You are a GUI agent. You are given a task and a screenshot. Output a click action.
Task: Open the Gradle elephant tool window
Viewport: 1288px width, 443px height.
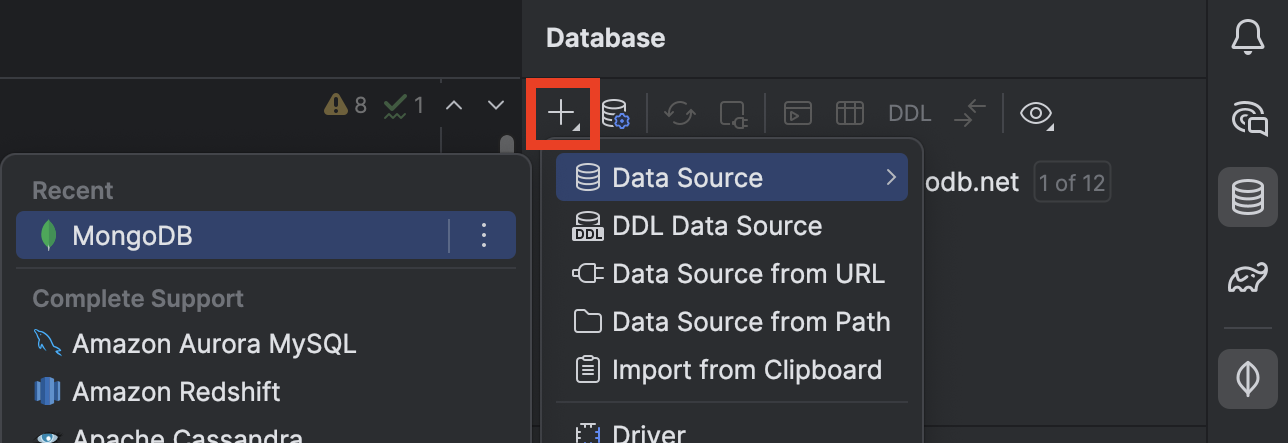click(1248, 278)
